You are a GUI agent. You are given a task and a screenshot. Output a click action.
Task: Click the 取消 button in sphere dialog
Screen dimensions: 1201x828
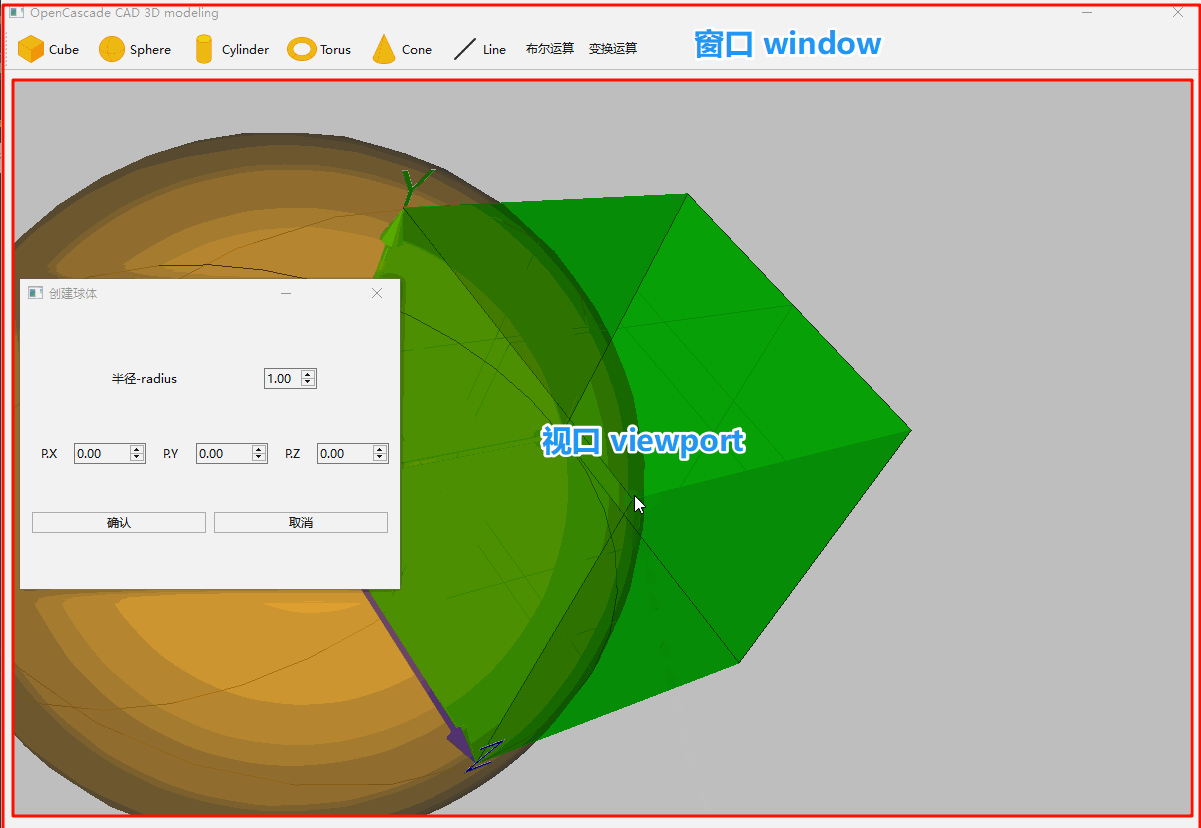(x=301, y=523)
